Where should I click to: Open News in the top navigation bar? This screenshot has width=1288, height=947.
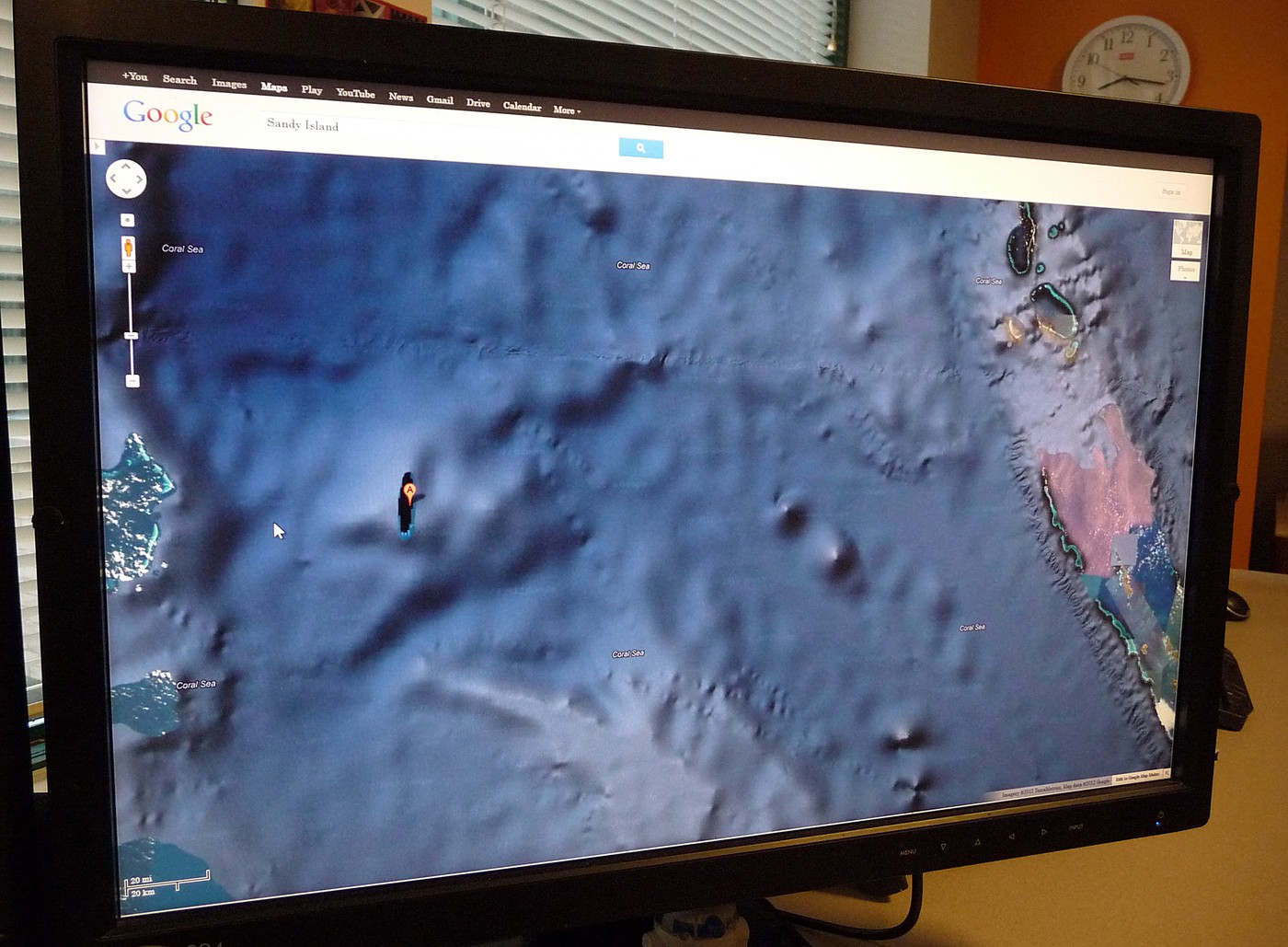pos(400,97)
